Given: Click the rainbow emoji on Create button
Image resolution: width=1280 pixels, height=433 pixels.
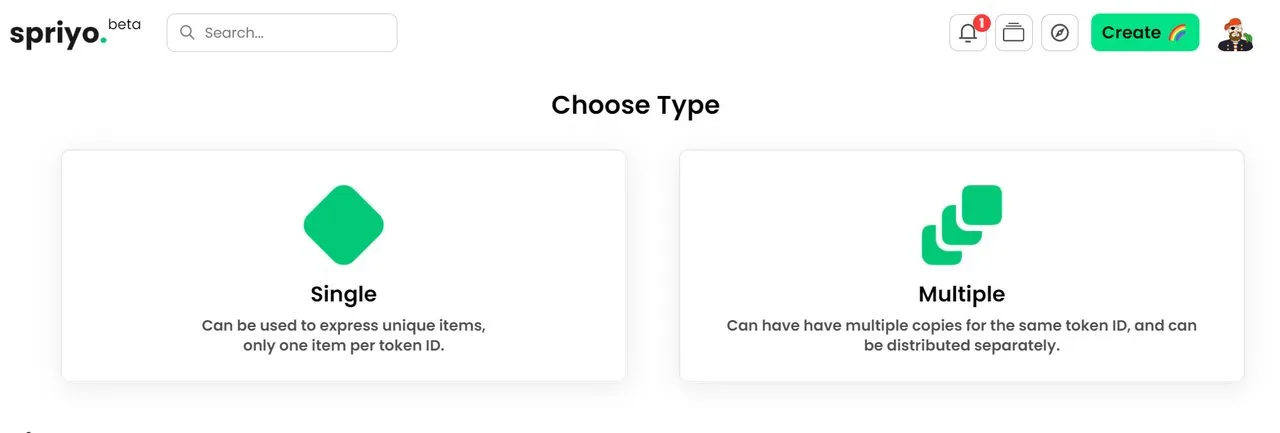Looking at the screenshot, I should pos(1178,33).
